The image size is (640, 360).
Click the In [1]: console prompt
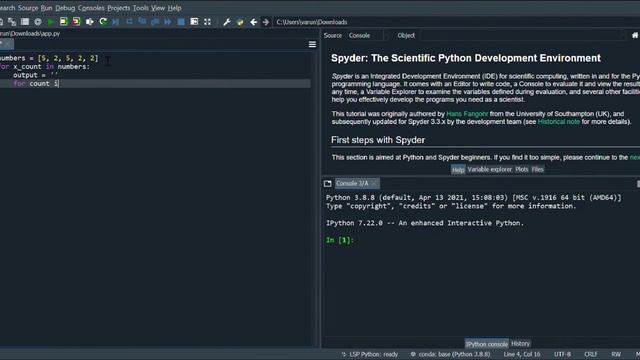340,240
